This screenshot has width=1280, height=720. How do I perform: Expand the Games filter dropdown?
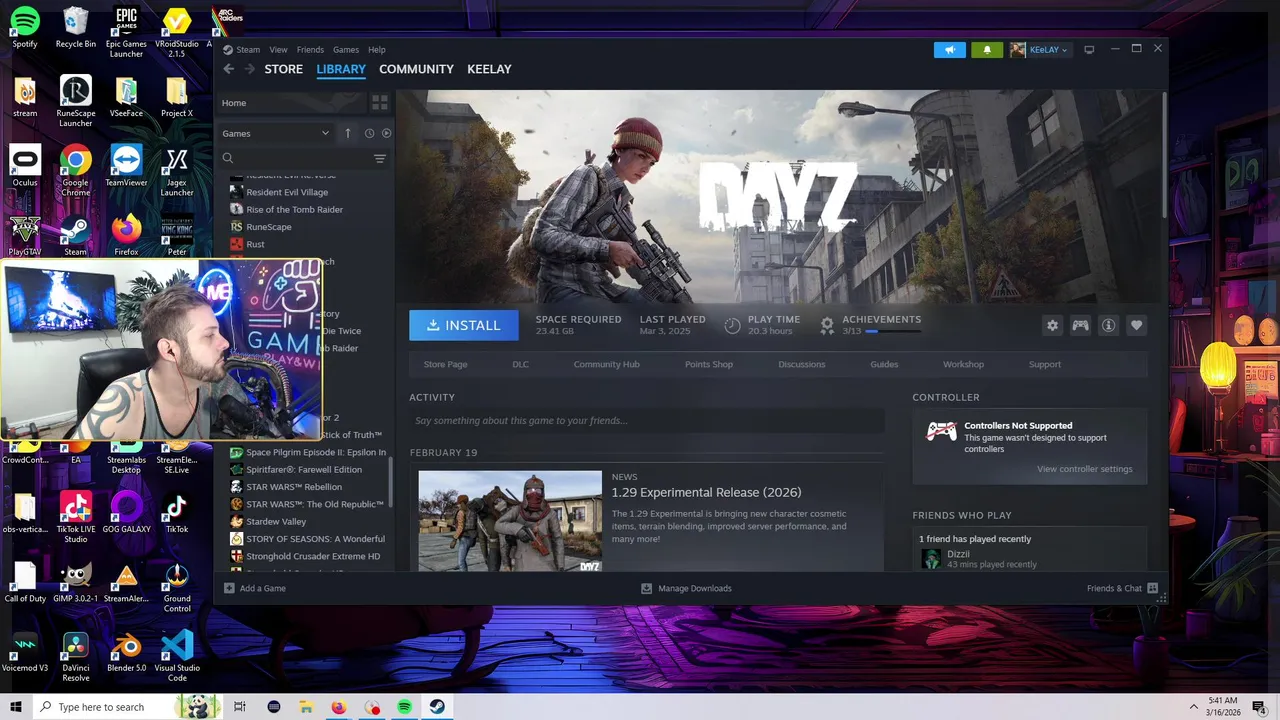point(276,133)
